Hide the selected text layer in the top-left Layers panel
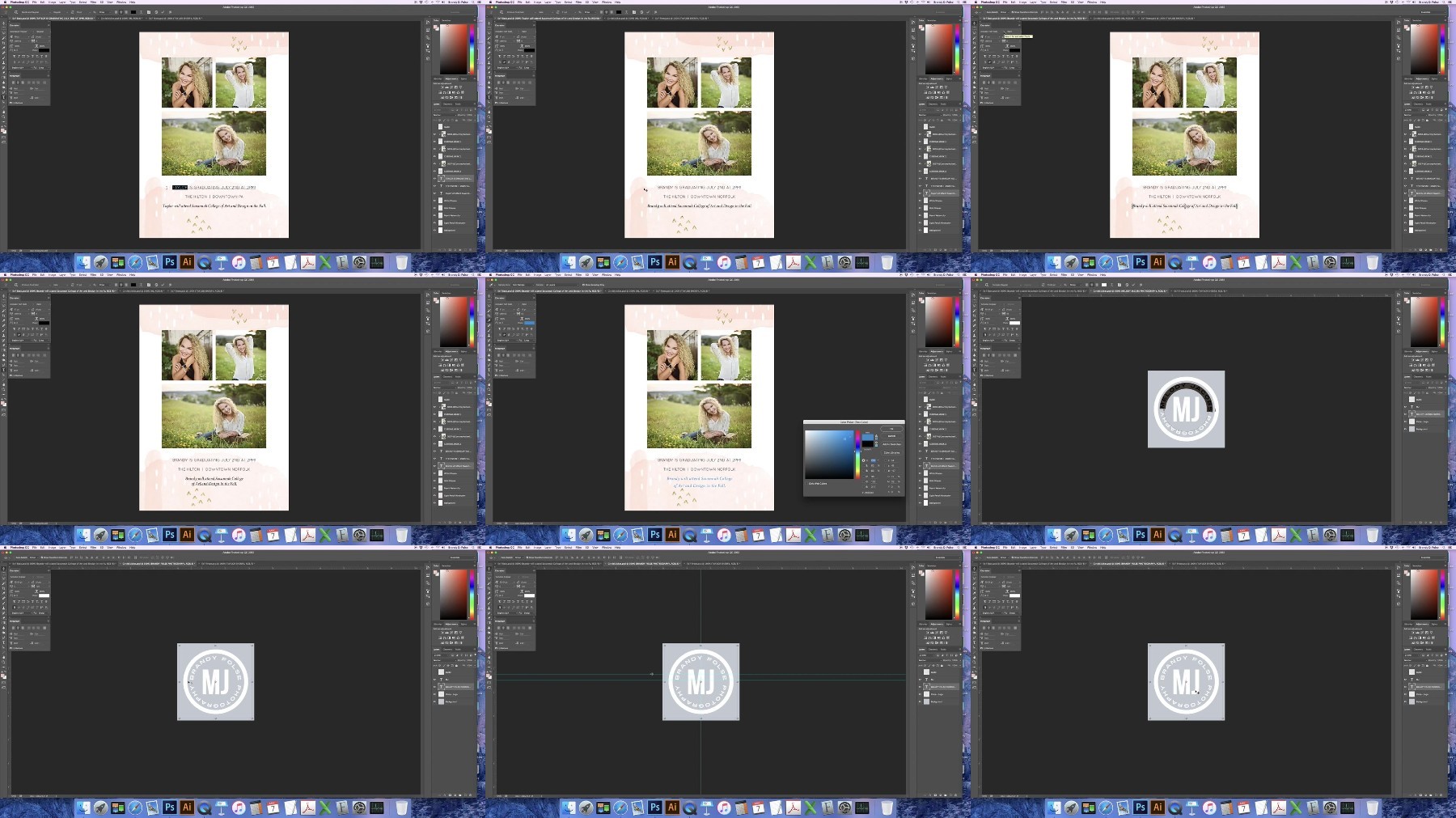1456x818 pixels. coord(435,179)
